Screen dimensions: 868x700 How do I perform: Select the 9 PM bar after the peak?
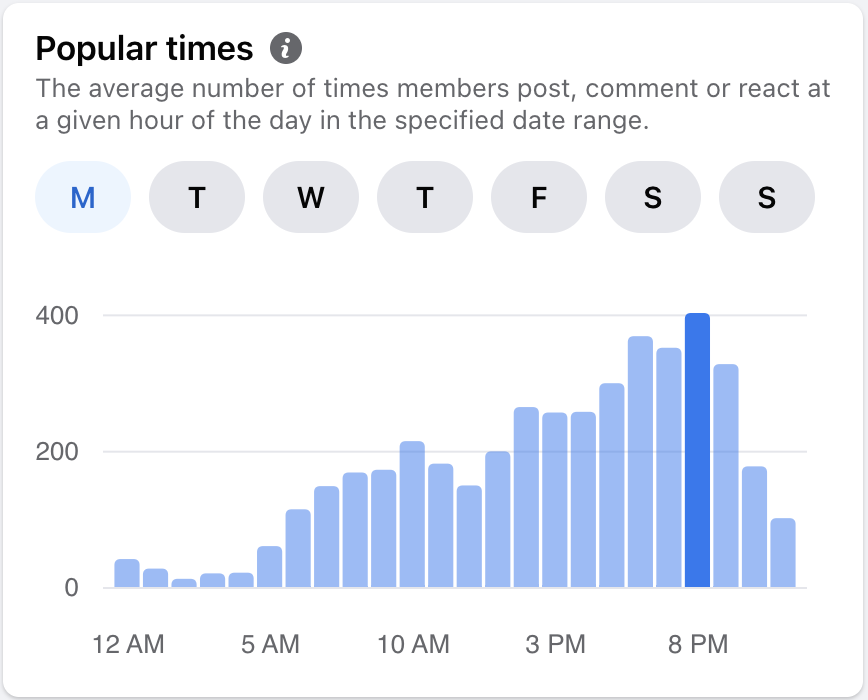[726, 476]
